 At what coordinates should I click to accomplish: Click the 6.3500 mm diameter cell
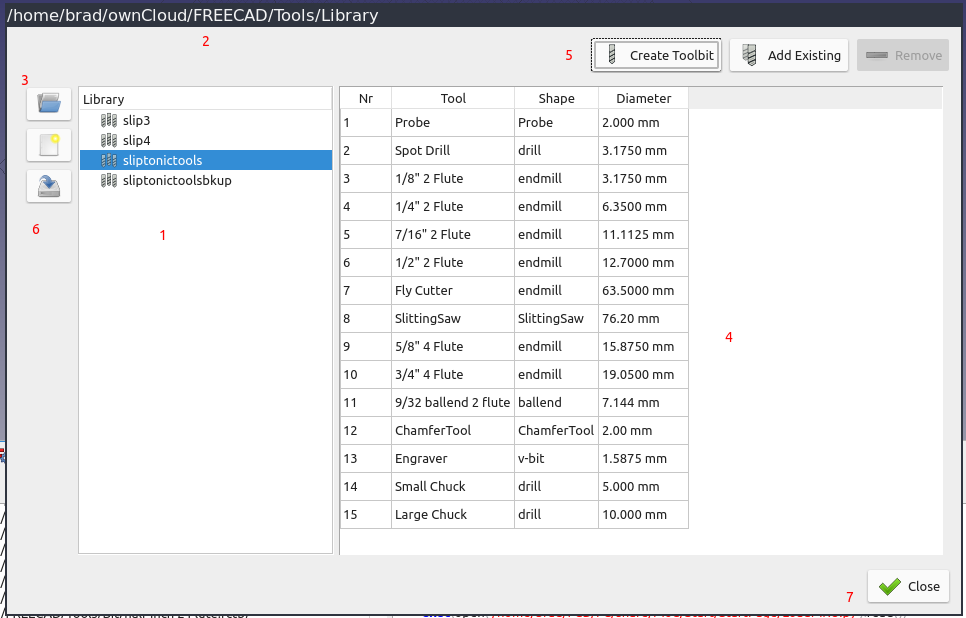tap(643, 206)
